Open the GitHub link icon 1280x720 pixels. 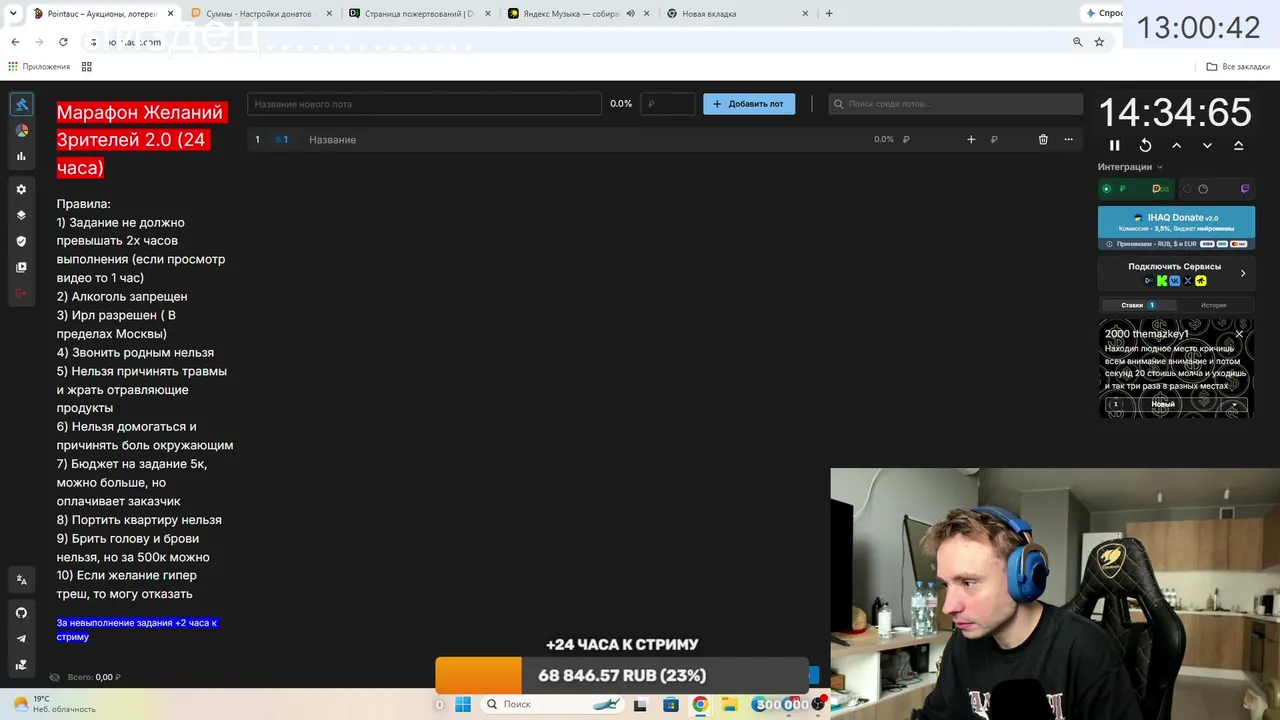pos(21,612)
